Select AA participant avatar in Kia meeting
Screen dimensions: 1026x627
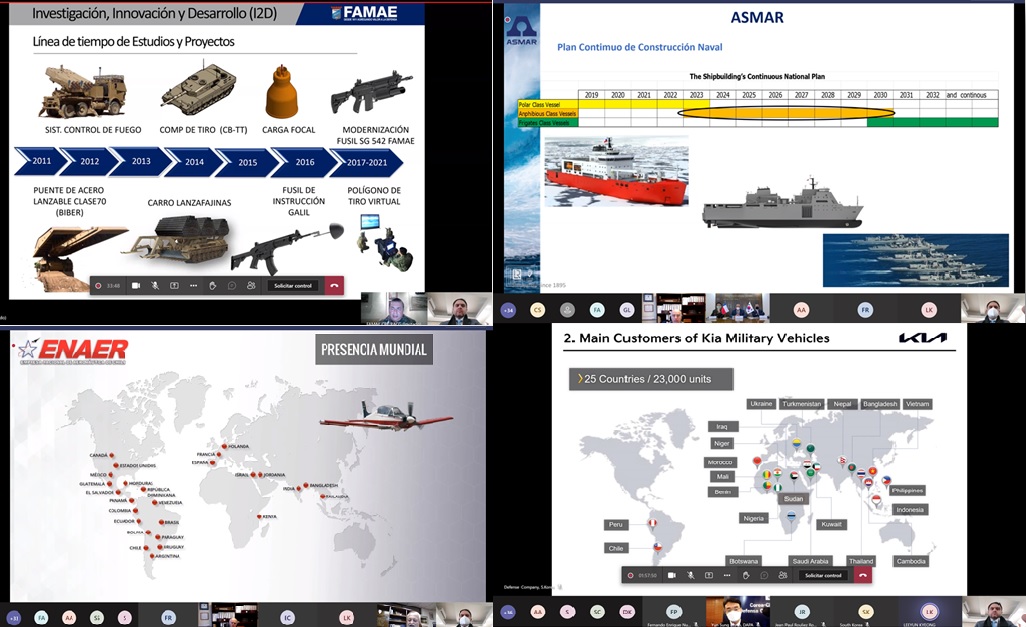pyautogui.click(x=538, y=612)
